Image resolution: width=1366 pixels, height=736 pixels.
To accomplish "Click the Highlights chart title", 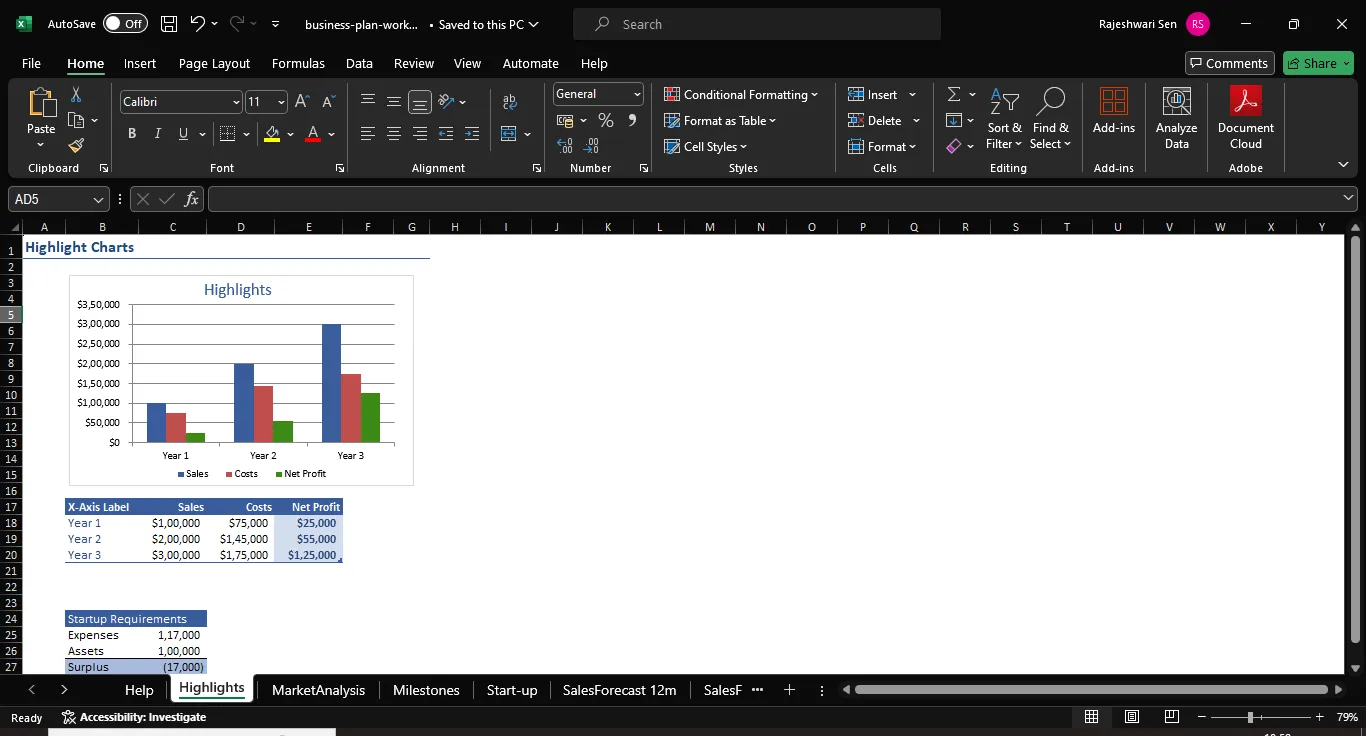I will (238, 290).
